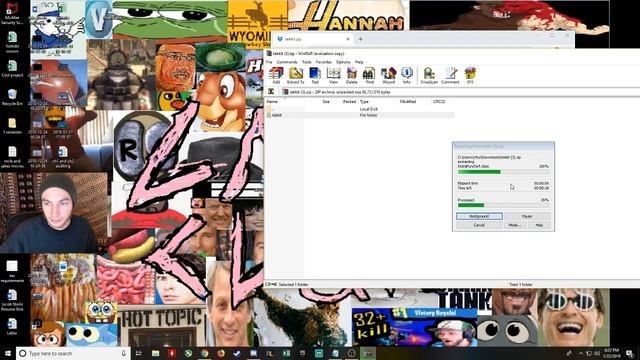Click the up one level icon beside path bar
This screenshot has height=360, width=640.
pos(271,92)
